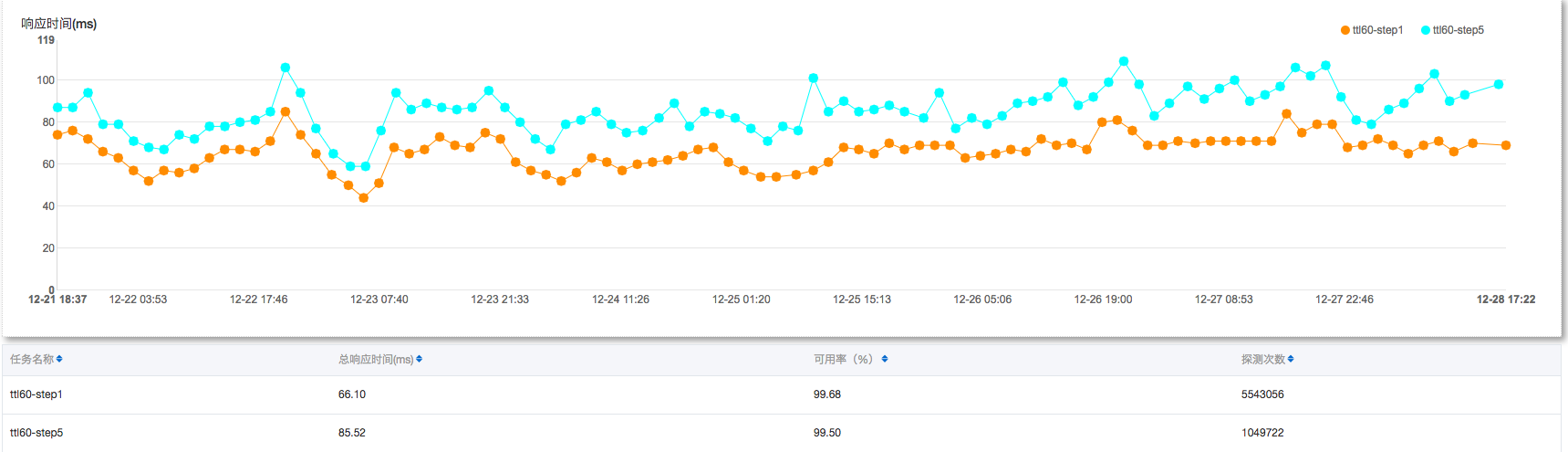The height and width of the screenshot is (452, 1568).
Task: Sort the table by 任务名称 column
Action: coord(59,359)
